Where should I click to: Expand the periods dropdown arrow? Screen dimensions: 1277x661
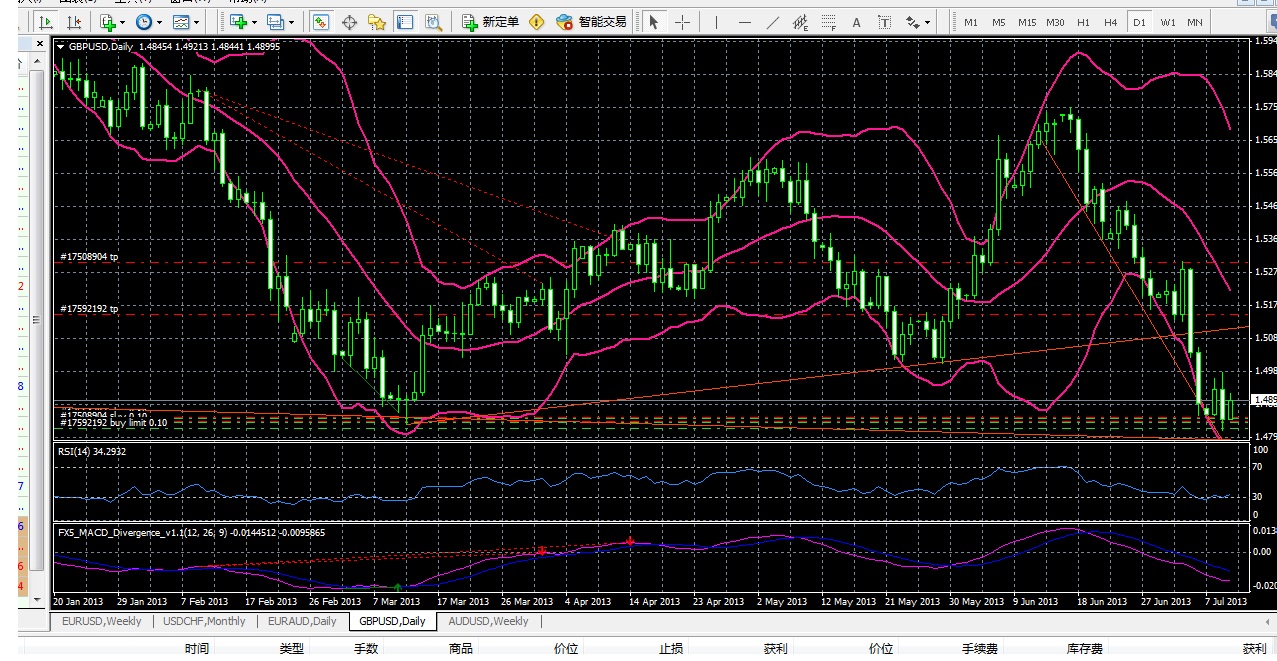[159, 22]
